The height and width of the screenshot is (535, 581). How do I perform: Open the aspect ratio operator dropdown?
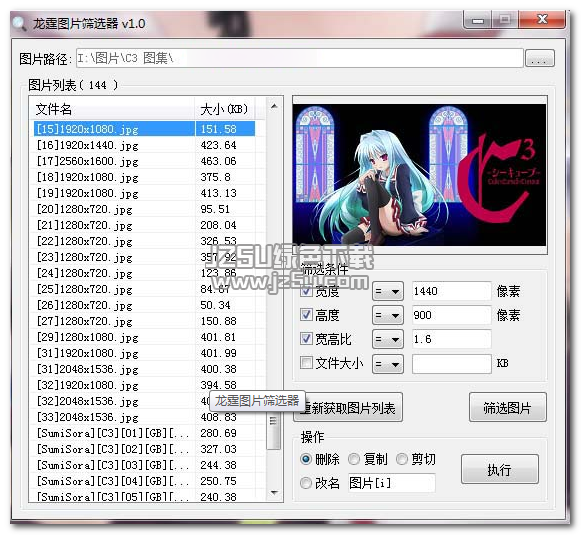tap(388, 339)
